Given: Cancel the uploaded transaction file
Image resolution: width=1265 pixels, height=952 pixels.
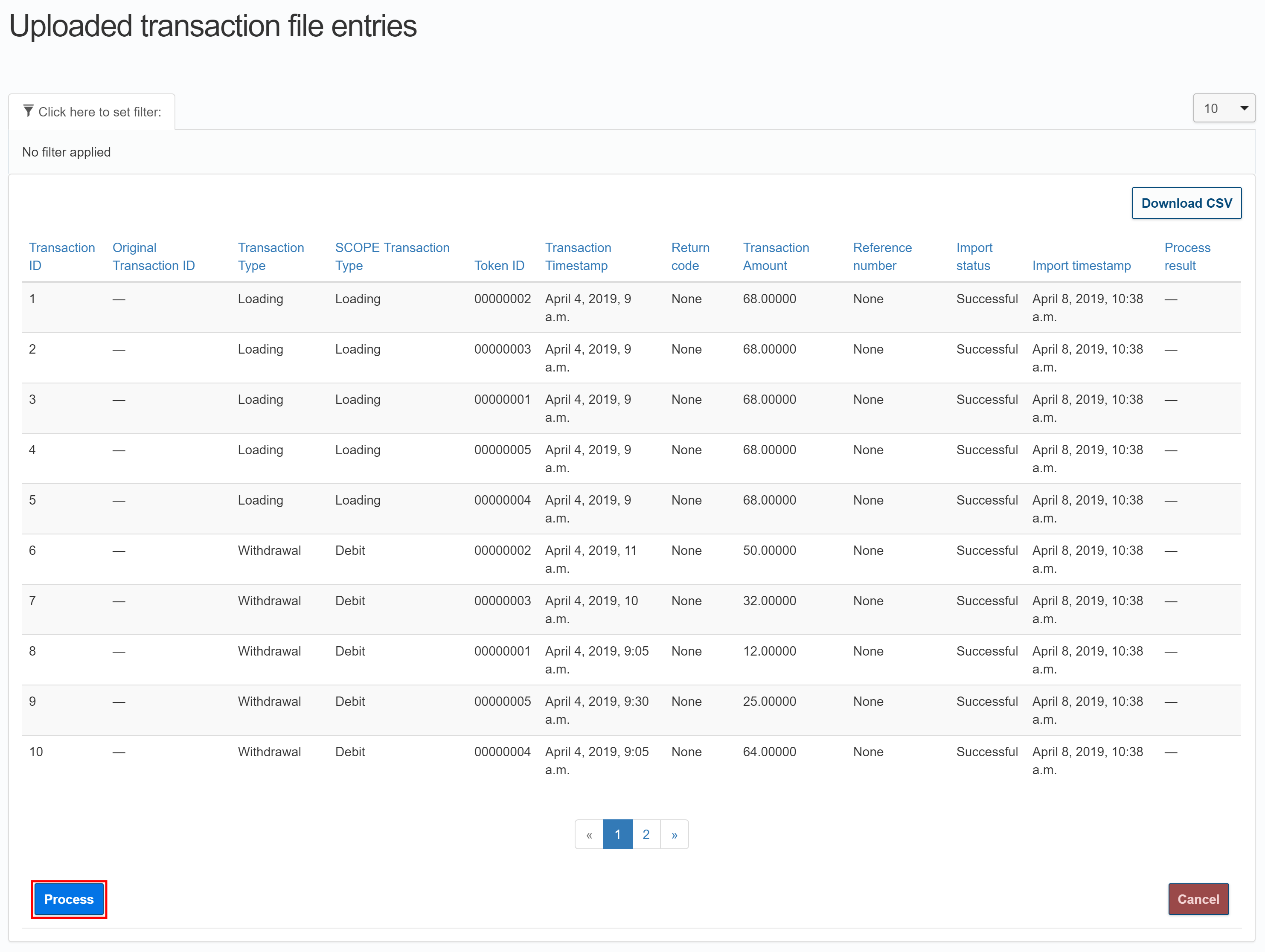Looking at the screenshot, I should pyautogui.click(x=1198, y=899).
